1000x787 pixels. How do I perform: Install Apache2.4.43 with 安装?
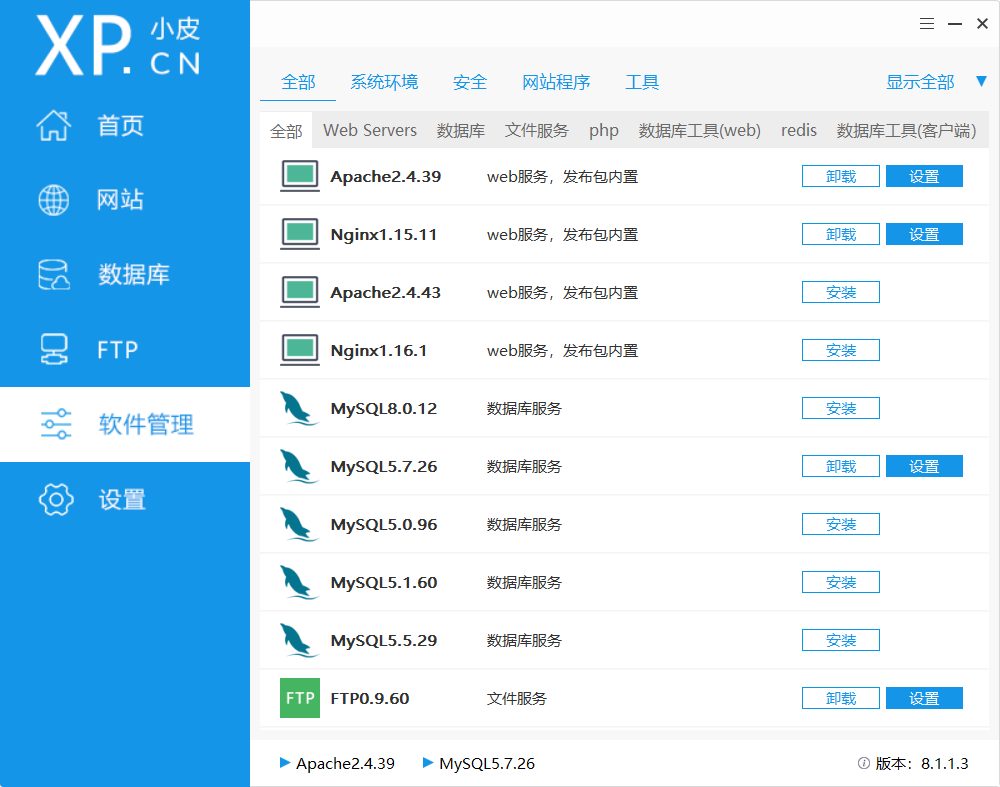(841, 292)
